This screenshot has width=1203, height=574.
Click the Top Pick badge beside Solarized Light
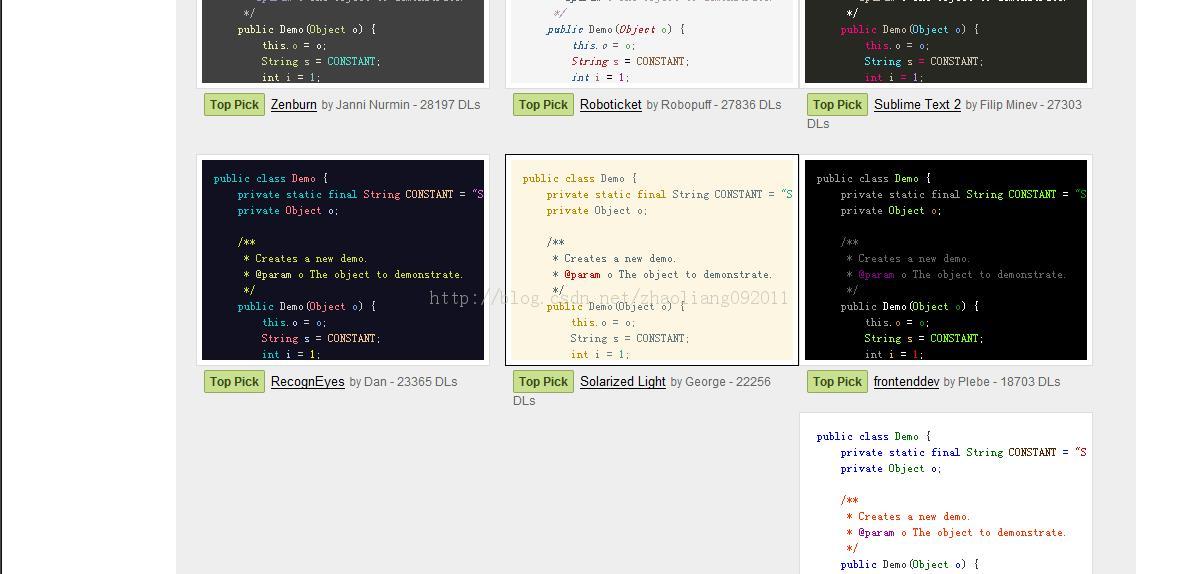pyautogui.click(x=543, y=382)
